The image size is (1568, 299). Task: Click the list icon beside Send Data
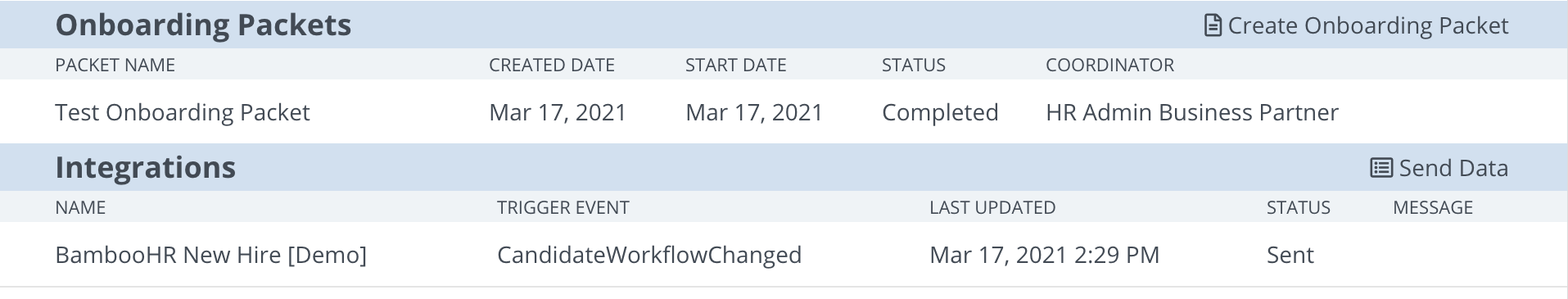1381,168
